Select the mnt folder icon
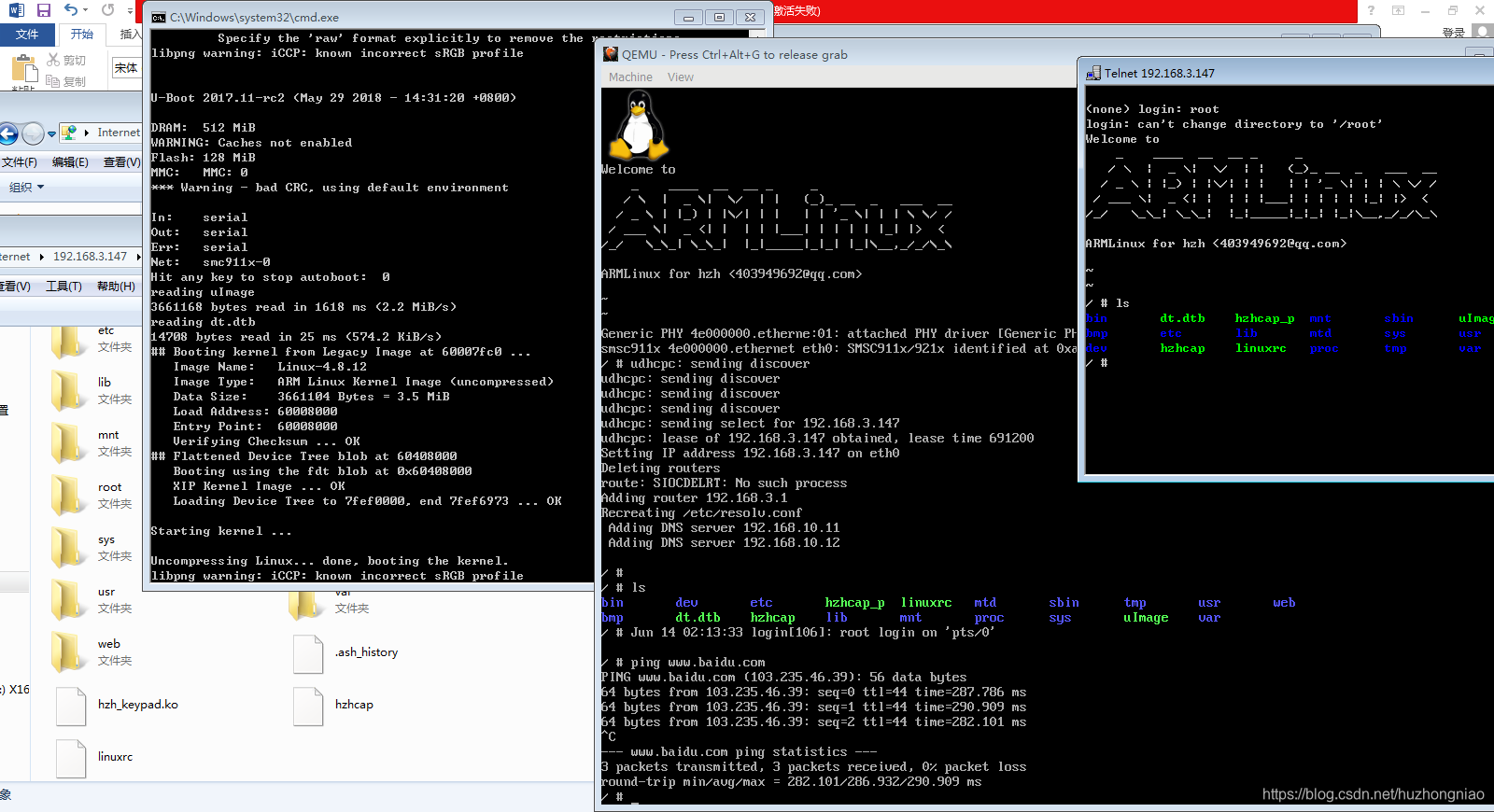 67,443
